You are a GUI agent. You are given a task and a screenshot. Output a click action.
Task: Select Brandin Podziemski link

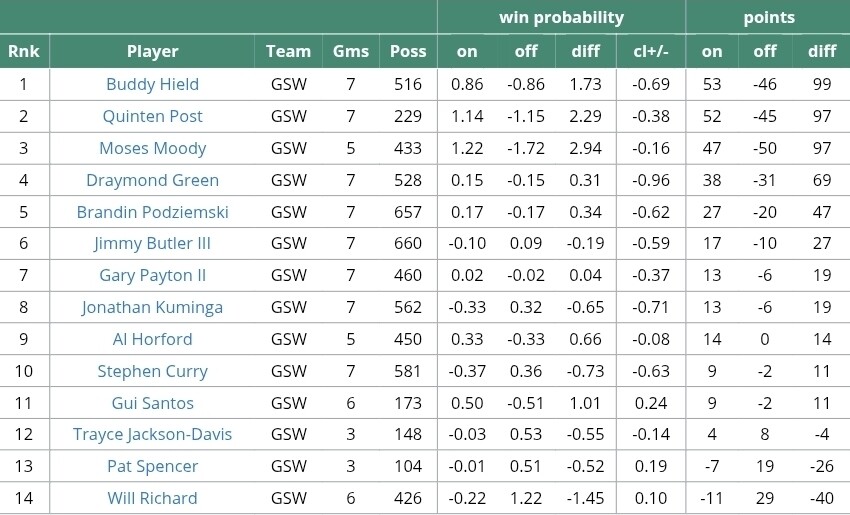click(152, 212)
